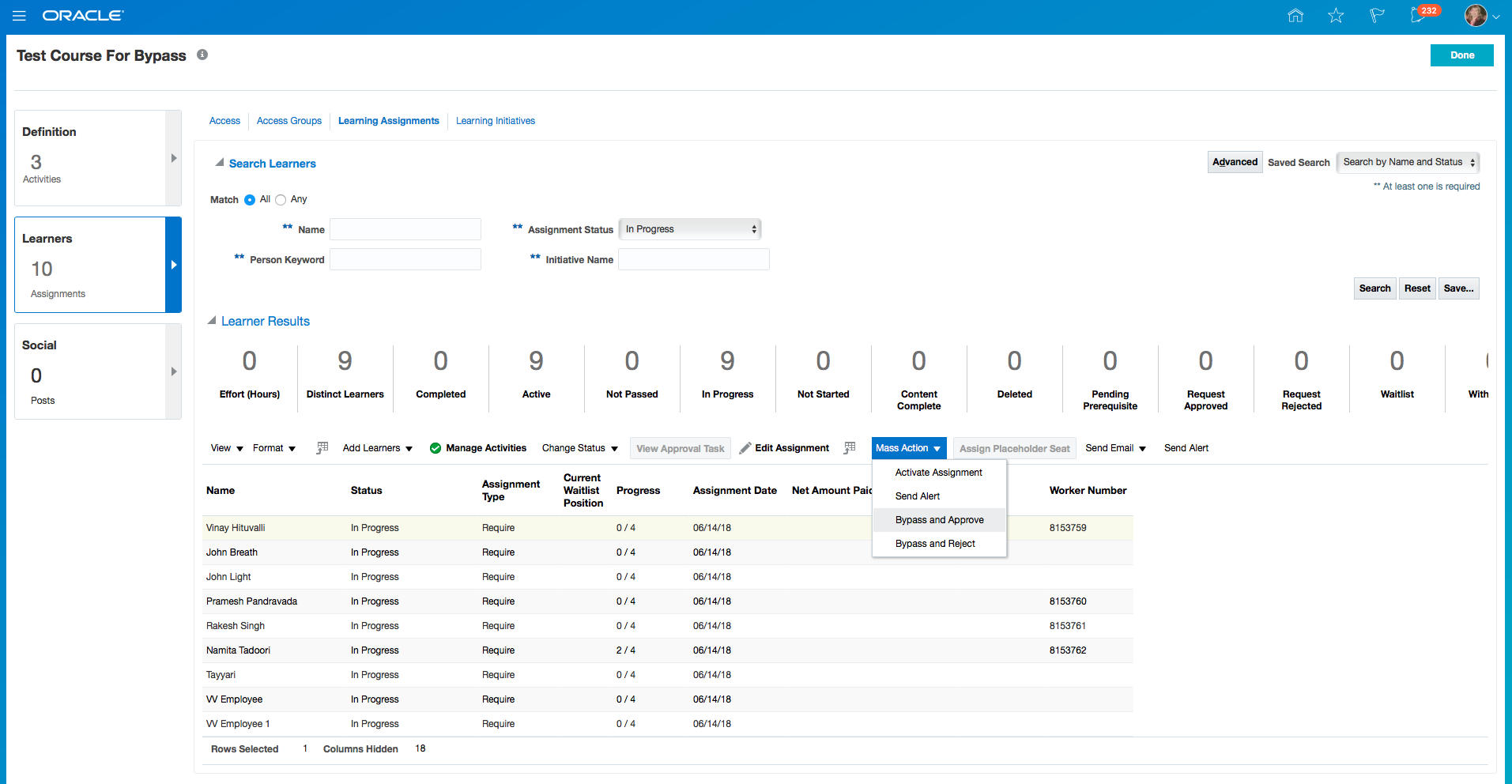Click the Done button

tap(1461, 55)
